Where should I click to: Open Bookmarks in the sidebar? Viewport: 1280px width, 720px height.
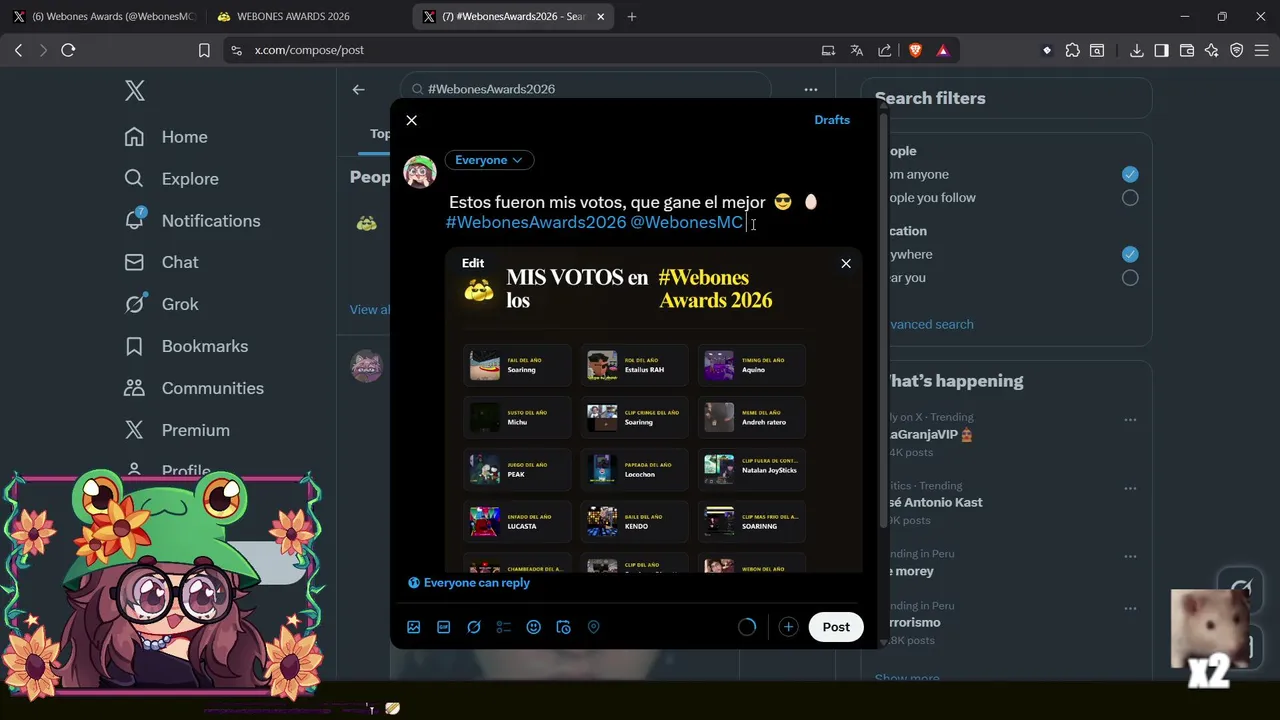pos(185,346)
